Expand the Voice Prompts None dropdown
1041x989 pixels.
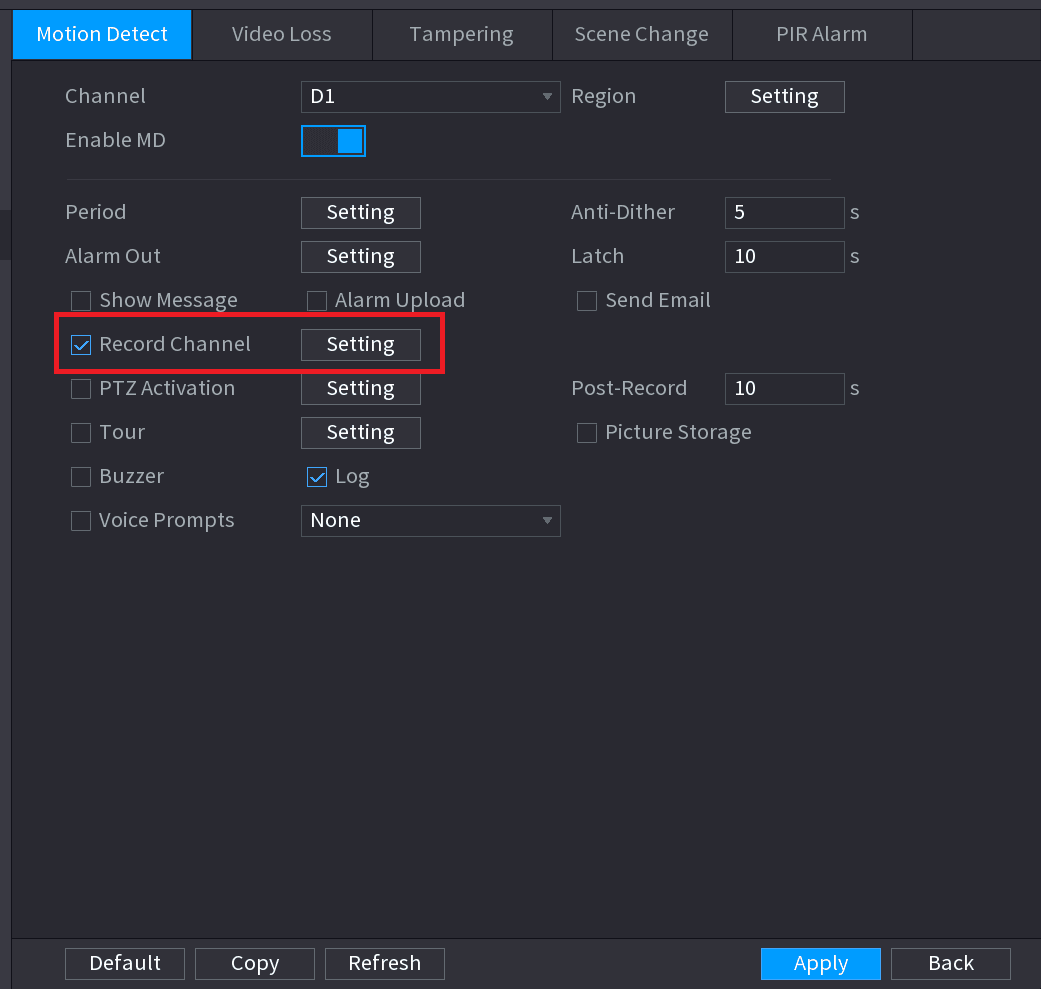pyautogui.click(x=430, y=520)
